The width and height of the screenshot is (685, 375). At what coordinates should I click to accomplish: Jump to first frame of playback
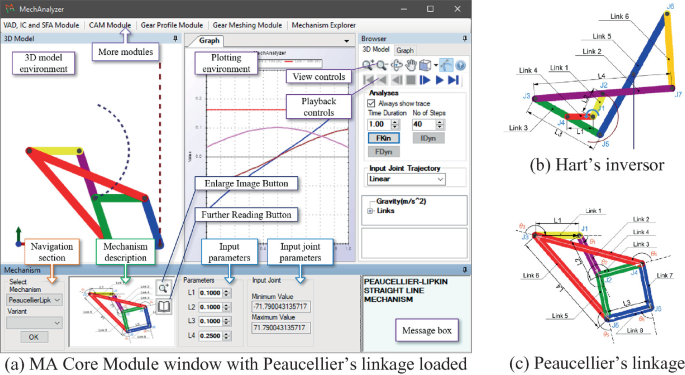tap(369, 80)
